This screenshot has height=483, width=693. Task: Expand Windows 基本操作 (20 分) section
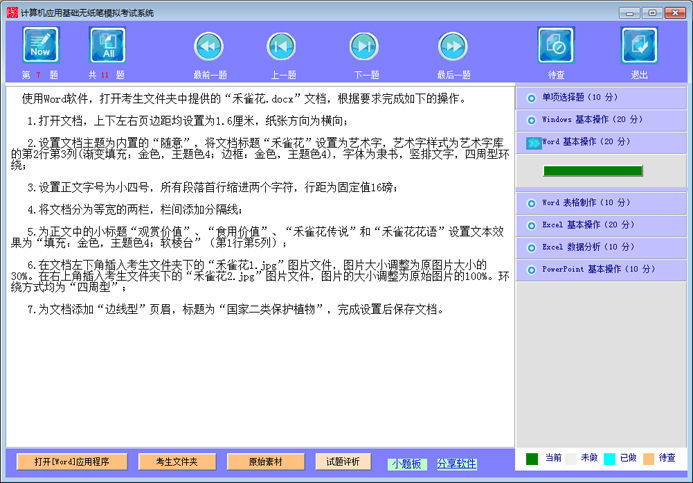(x=602, y=120)
